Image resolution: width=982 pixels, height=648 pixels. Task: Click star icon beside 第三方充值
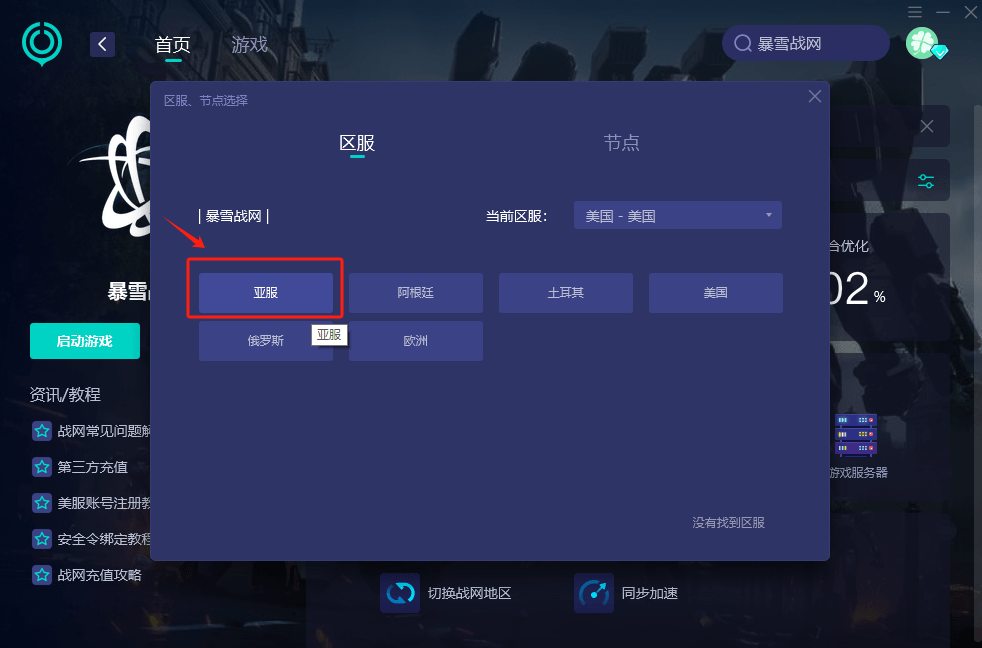(x=42, y=467)
